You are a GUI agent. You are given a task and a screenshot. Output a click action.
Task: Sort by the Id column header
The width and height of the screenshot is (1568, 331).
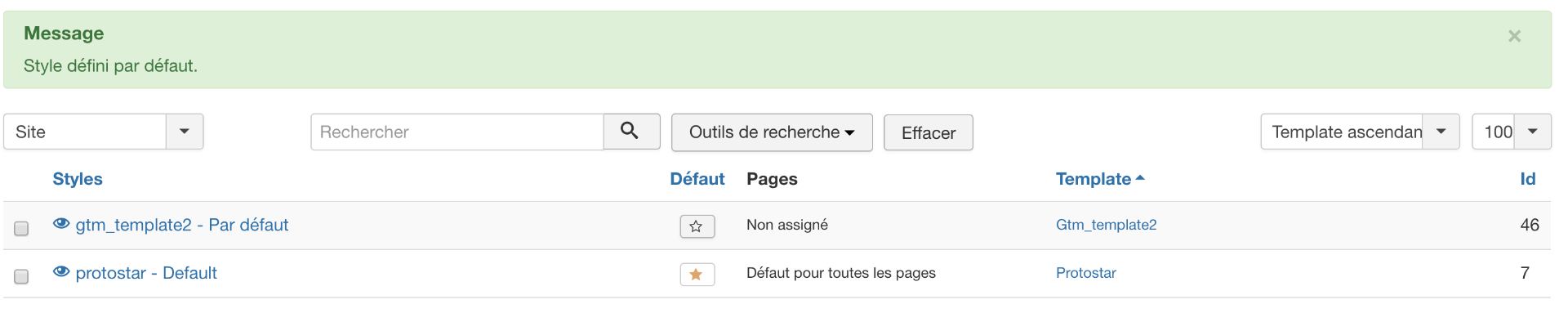coord(1527,179)
